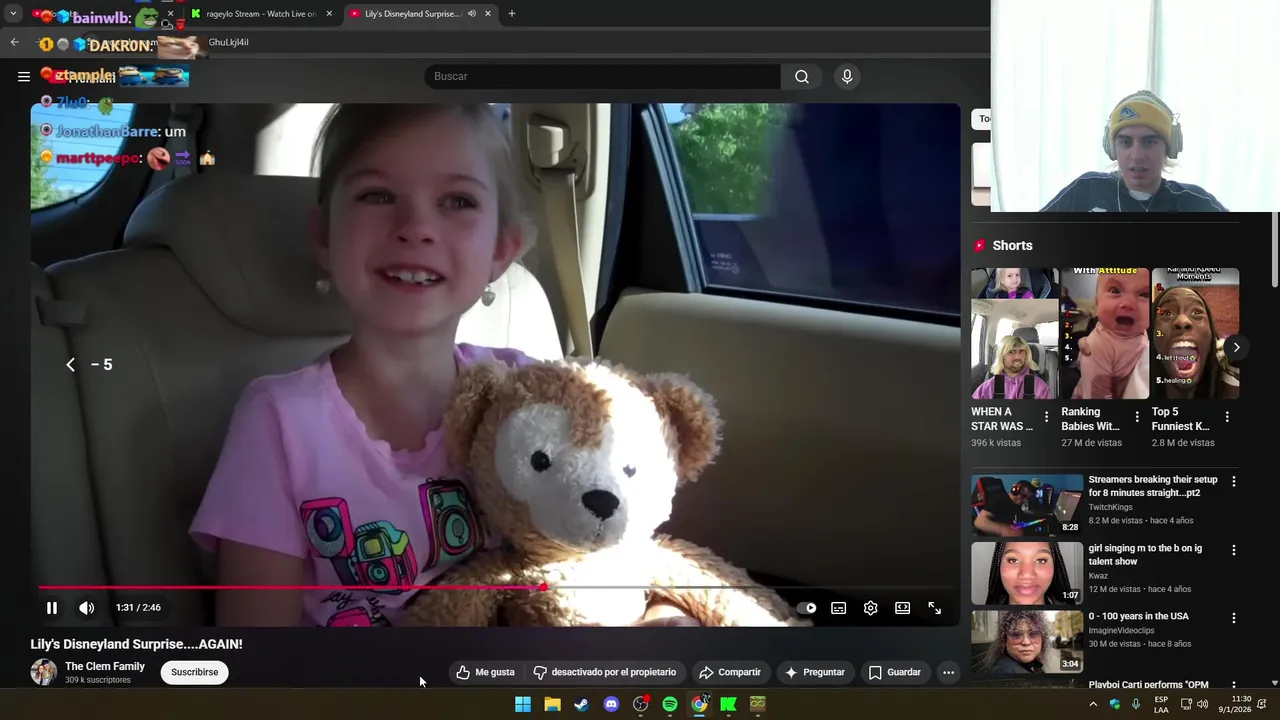The height and width of the screenshot is (720, 1280).
Task: Open the more actions ellipsis under the video
Action: click(x=949, y=672)
